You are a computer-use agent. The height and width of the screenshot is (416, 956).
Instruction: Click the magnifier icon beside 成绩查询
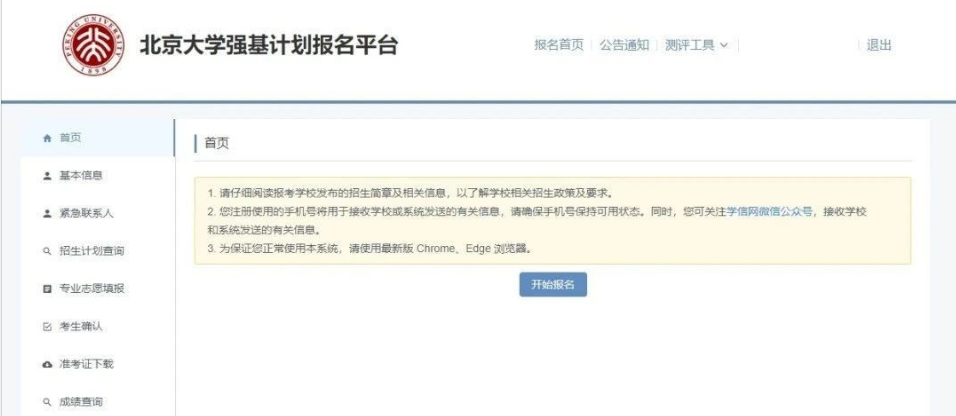click(x=48, y=403)
